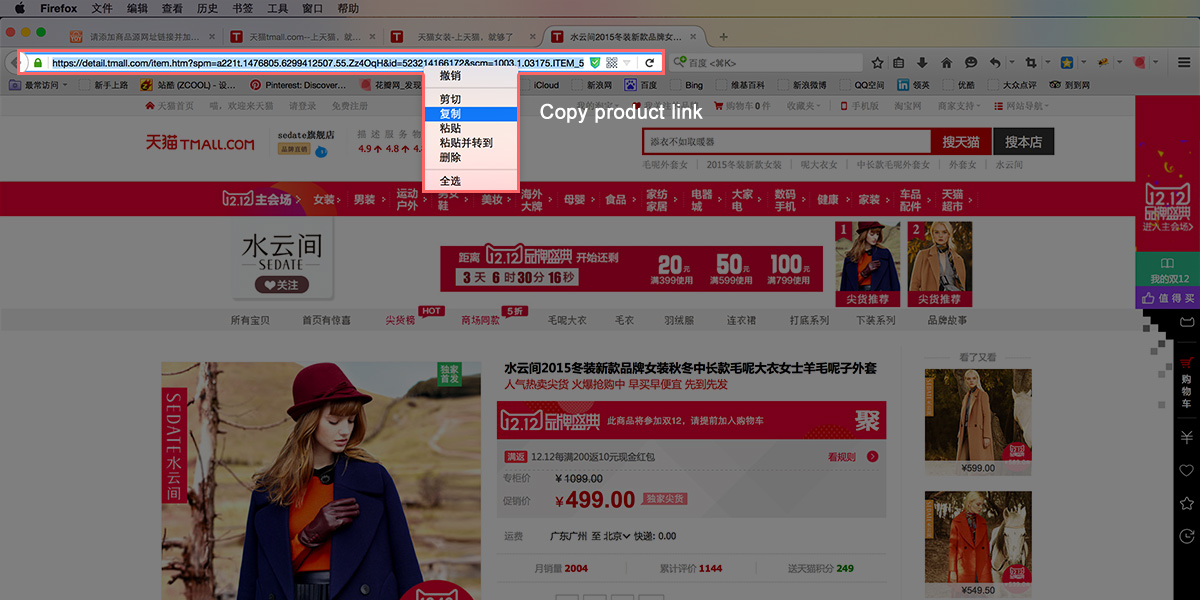The width and height of the screenshot is (1200, 600).
Task: Click the heart favorites icon in sidebar
Action: click(1187, 470)
